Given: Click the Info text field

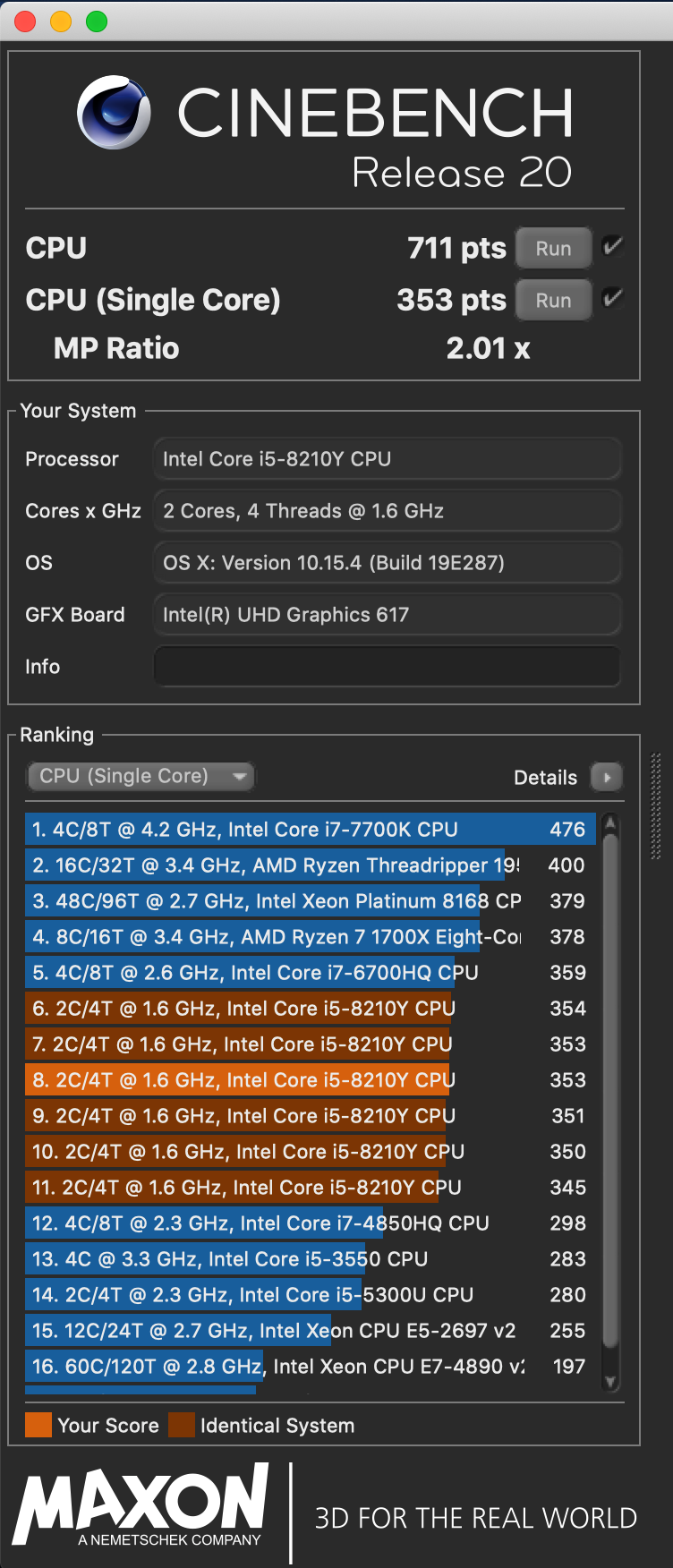Looking at the screenshot, I should point(387,667).
